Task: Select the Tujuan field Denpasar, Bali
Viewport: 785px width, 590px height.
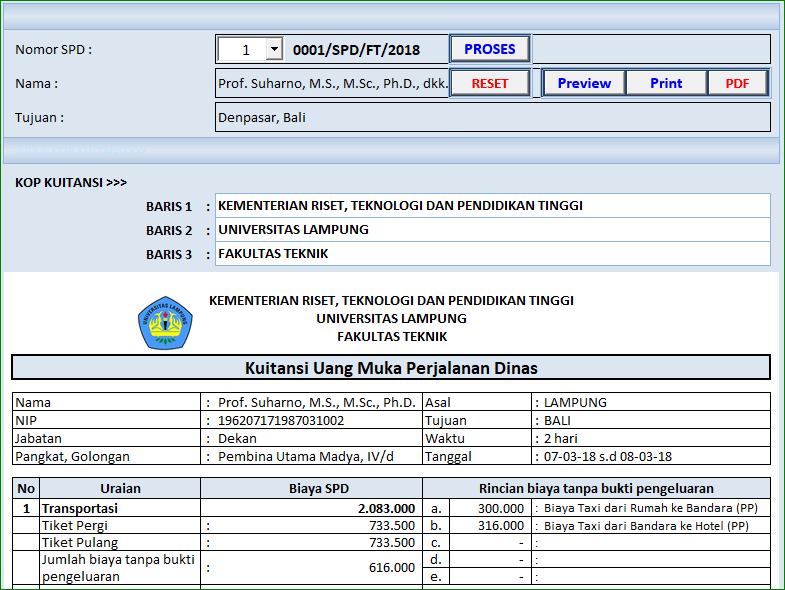Action: point(493,117)
